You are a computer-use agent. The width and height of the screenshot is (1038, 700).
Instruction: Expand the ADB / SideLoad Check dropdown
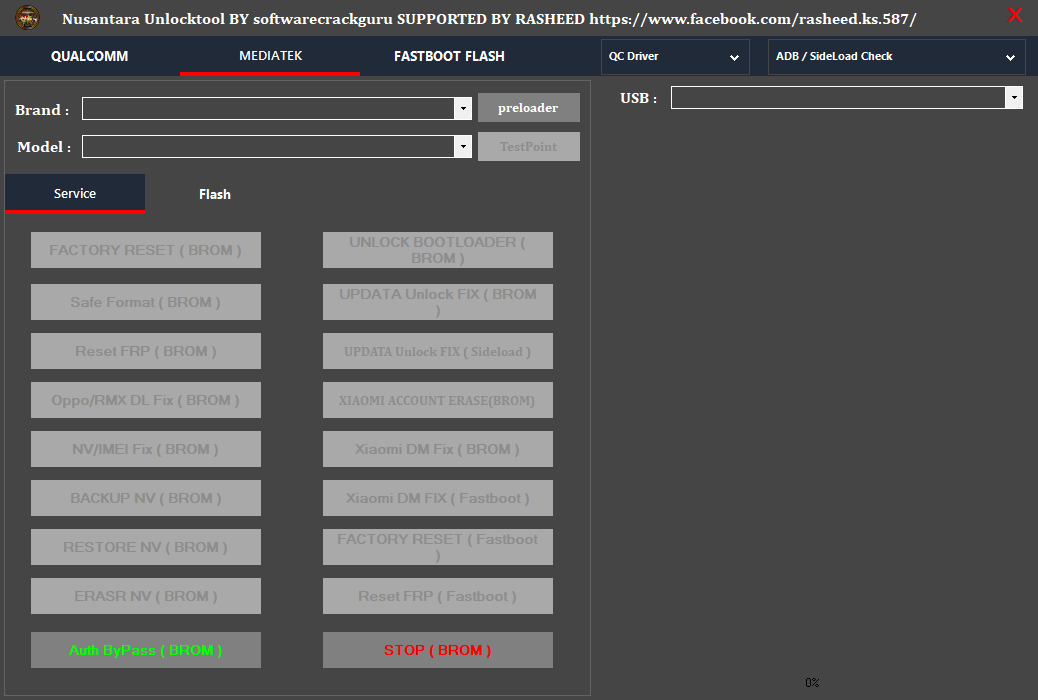[1010, 57]
